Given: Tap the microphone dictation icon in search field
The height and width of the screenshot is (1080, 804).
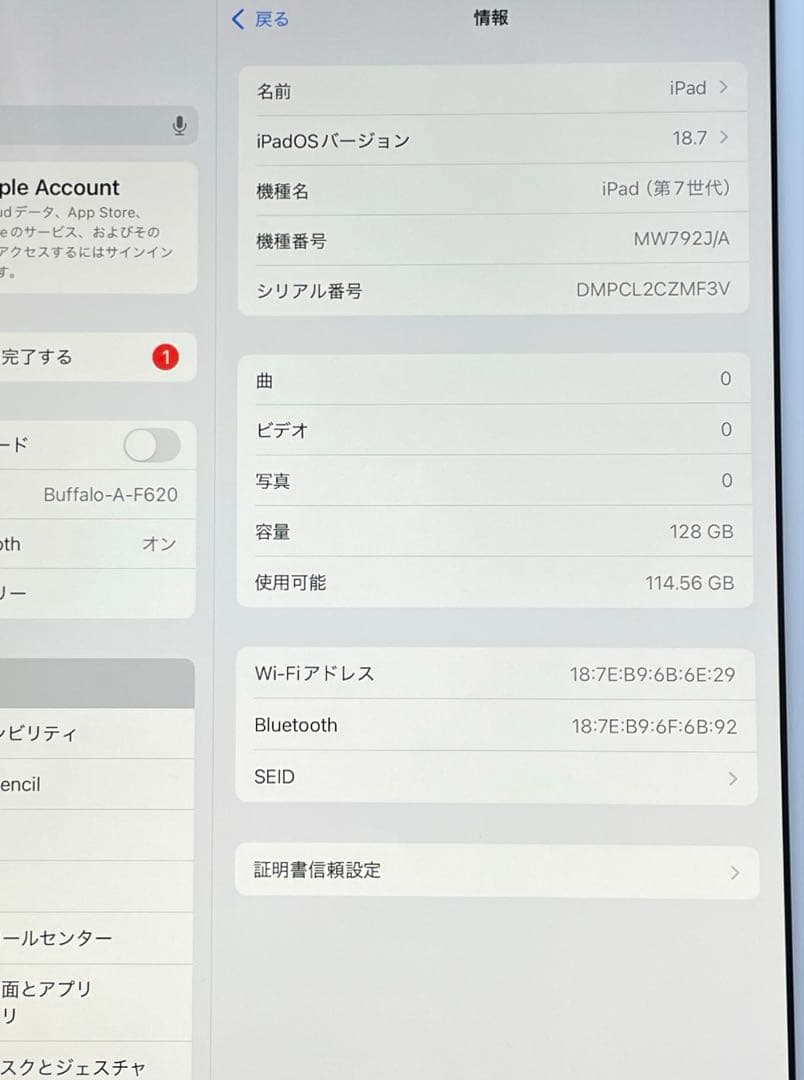Looking at the screenshot, I should 179,125.
